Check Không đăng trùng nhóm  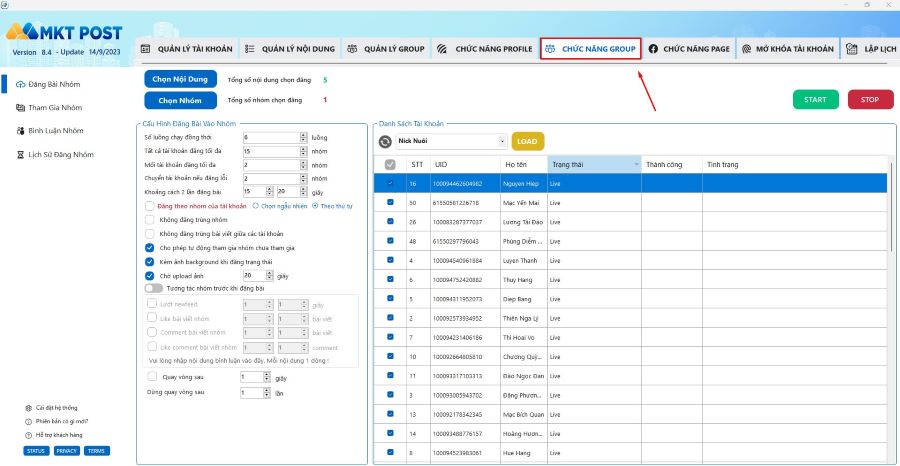(149, 220)
